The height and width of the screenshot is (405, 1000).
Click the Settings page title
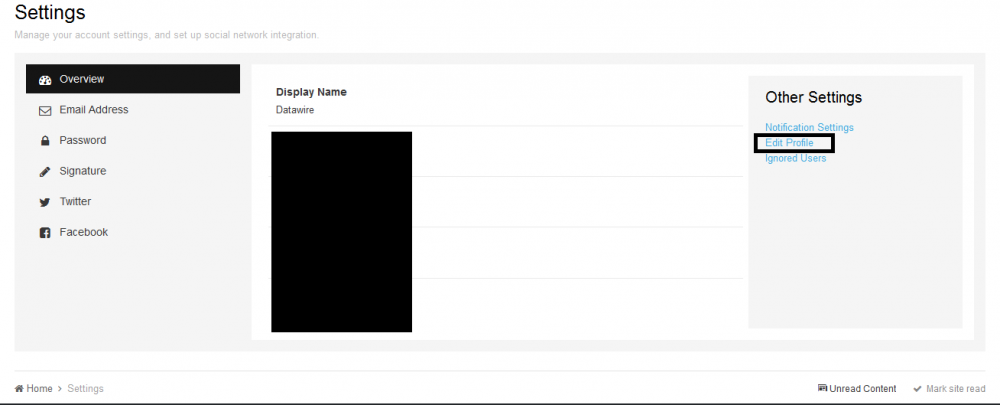click(50, 12)
